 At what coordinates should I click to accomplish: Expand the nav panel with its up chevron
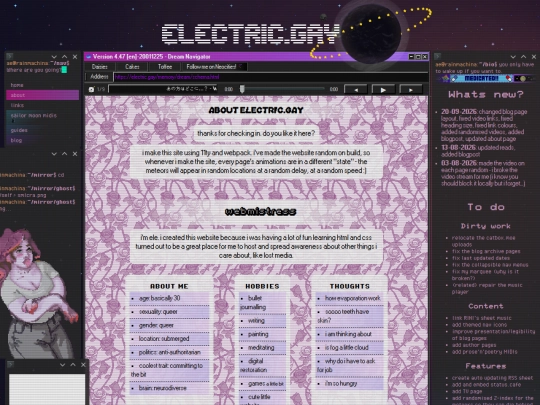point(64,56)
